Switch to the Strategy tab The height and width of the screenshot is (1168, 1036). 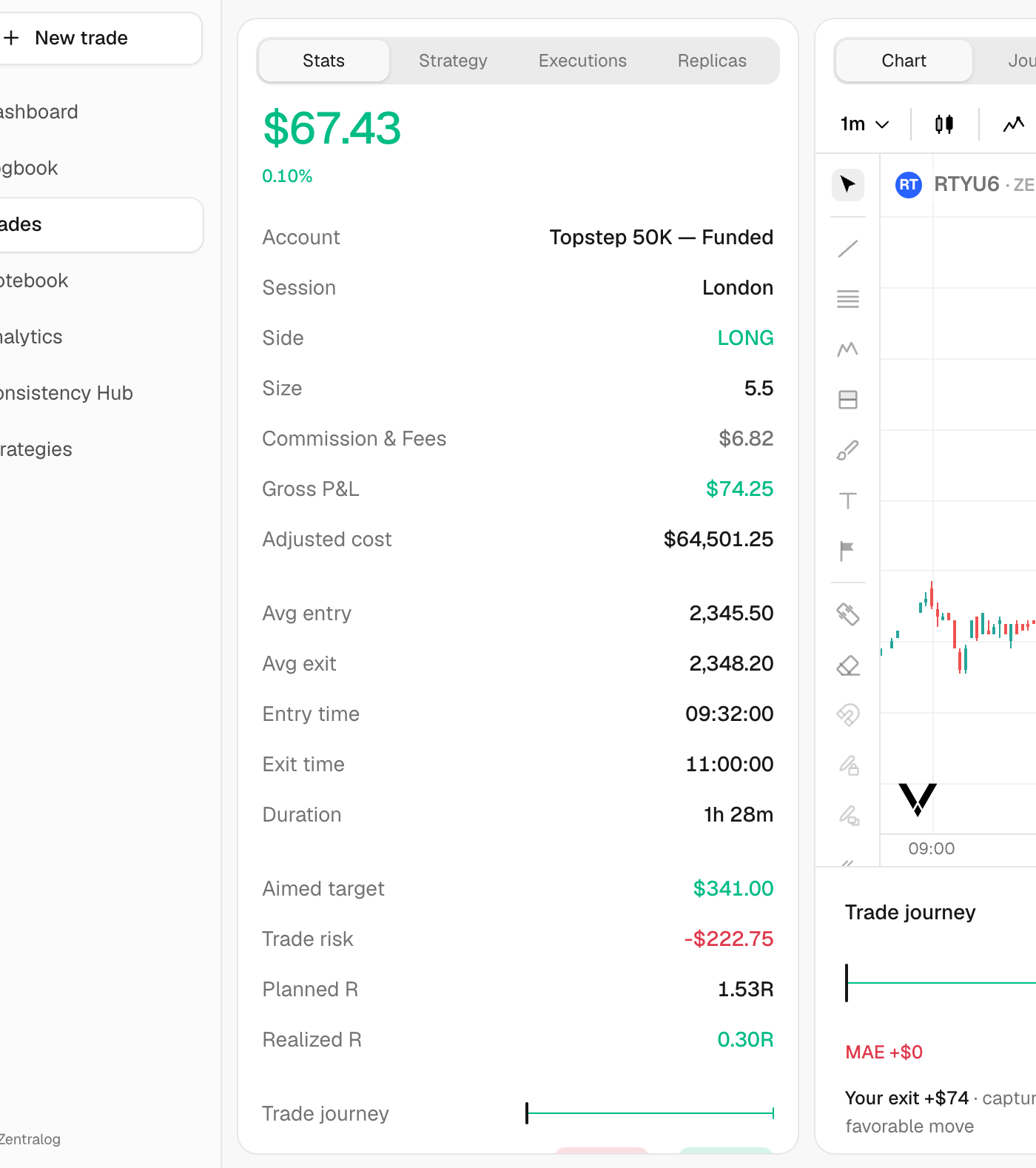453,61
